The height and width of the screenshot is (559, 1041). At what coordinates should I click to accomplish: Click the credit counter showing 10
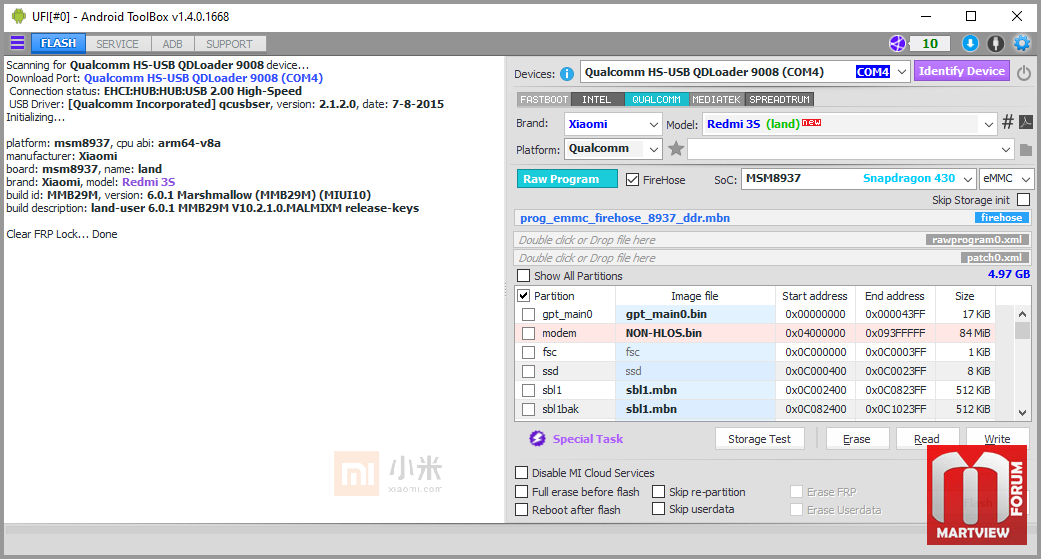click(929, 44)
